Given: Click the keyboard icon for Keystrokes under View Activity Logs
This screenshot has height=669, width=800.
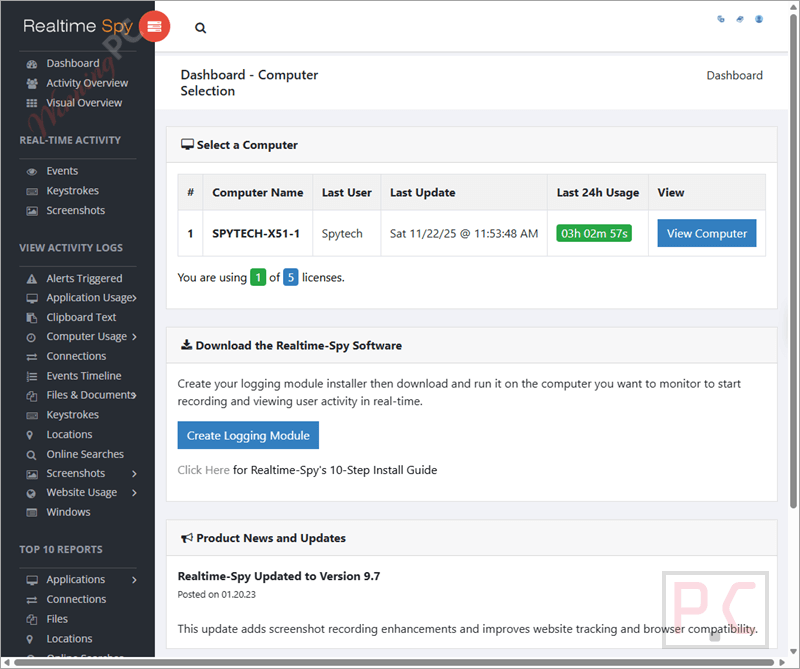Looking at the screenshot, I should [x=32, y=415].
